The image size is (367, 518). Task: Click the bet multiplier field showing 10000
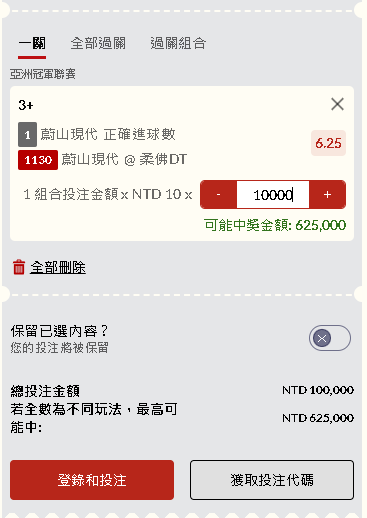273,194
